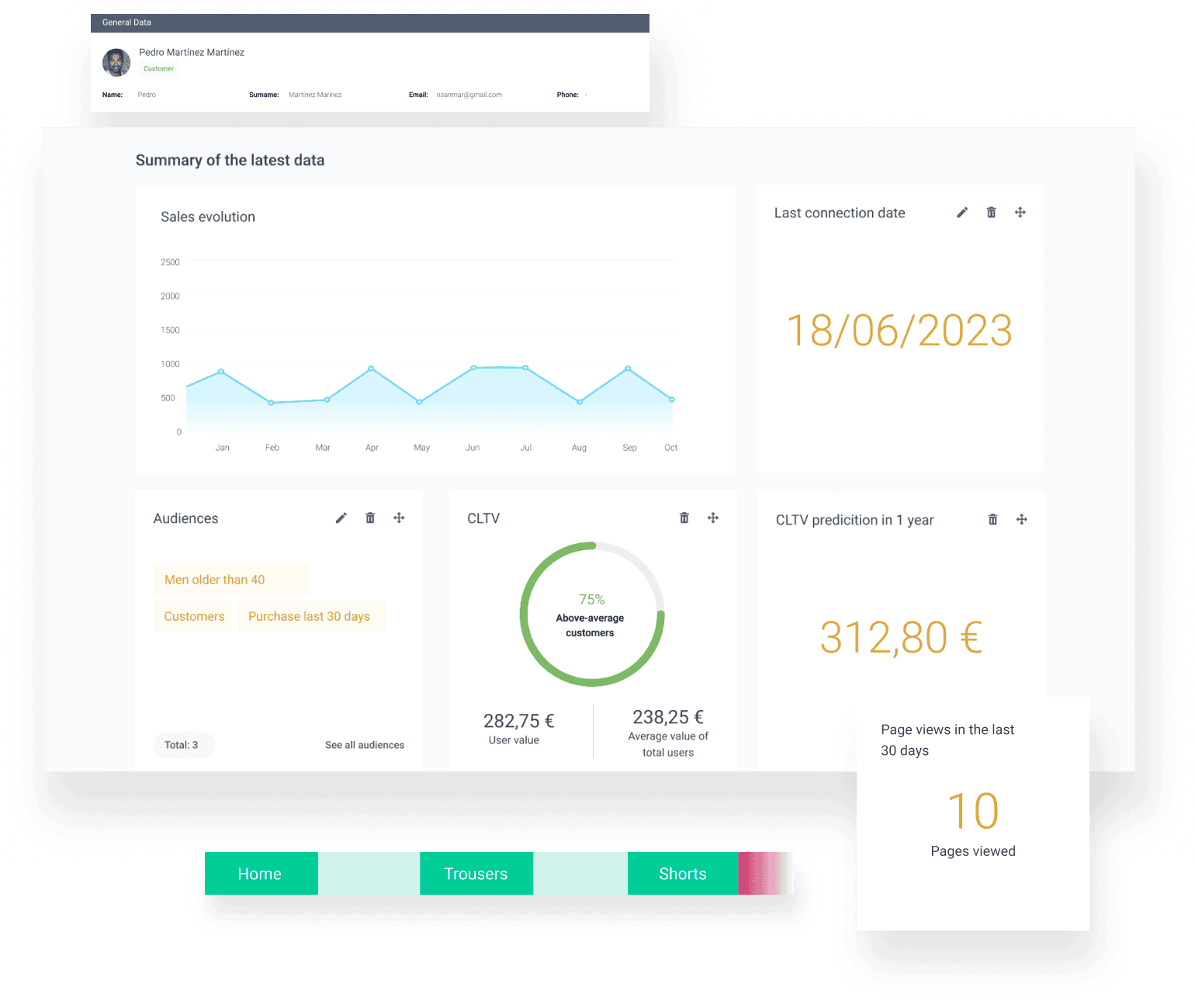Delete the Last connection date widget
Image resolution: width=1195 pixels, height=1008 pixels.
click(991, 213)
